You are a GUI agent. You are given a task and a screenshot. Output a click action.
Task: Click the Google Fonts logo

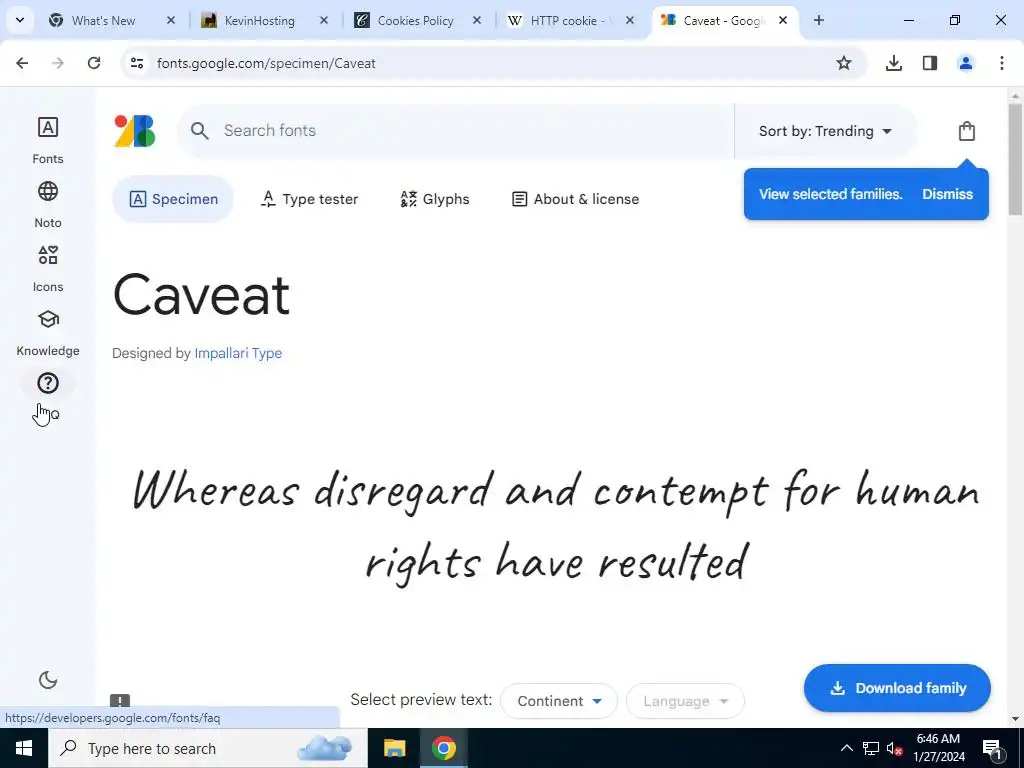coord(135,131)
